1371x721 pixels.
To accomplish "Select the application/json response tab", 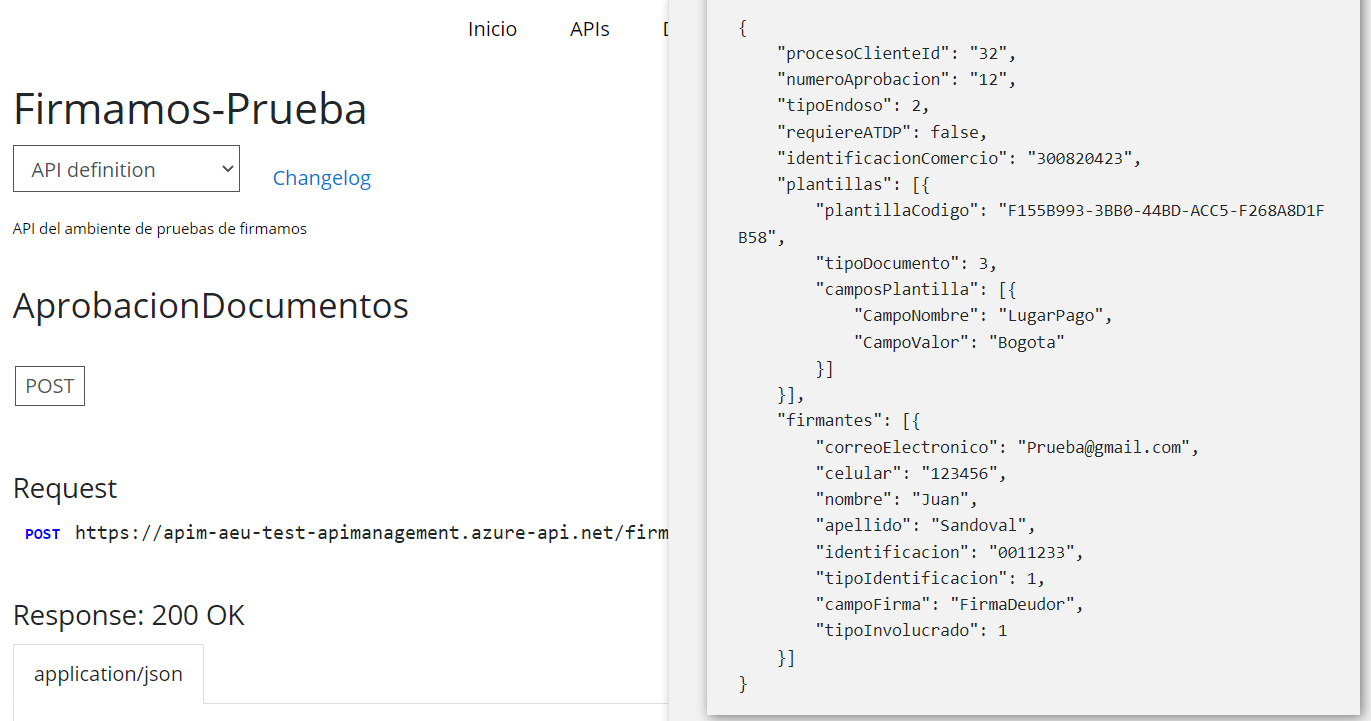I will 108,674.
